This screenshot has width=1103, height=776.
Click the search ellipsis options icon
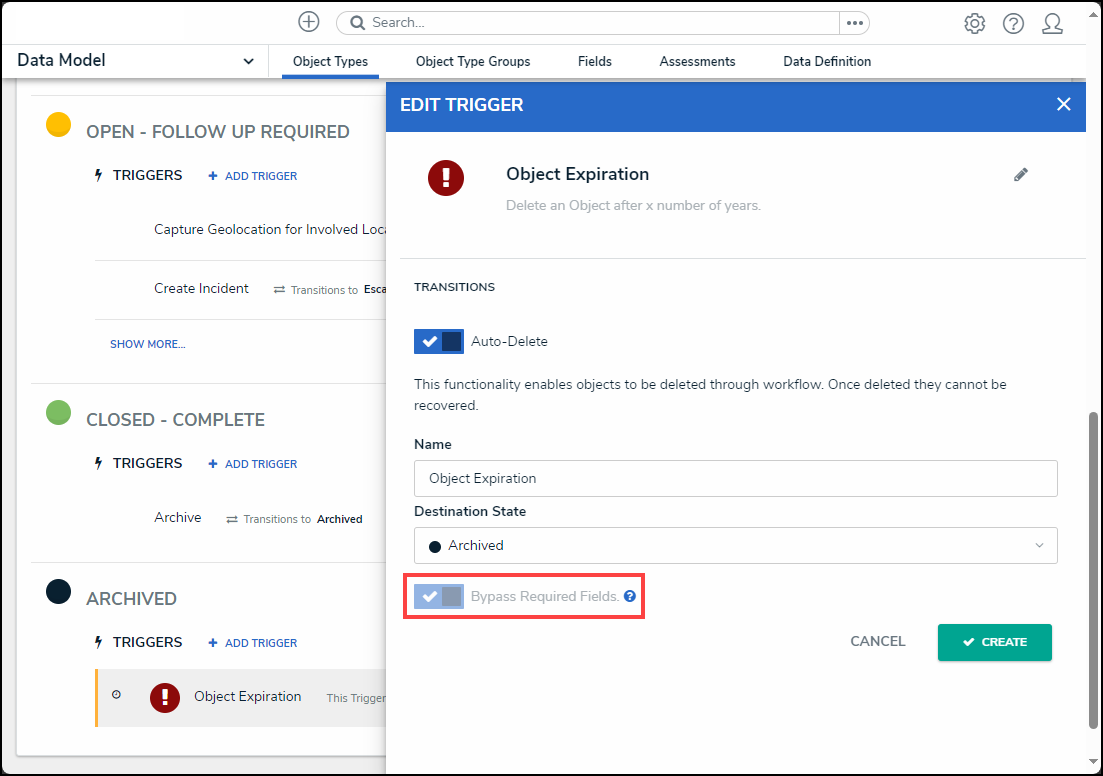[854, 23]
